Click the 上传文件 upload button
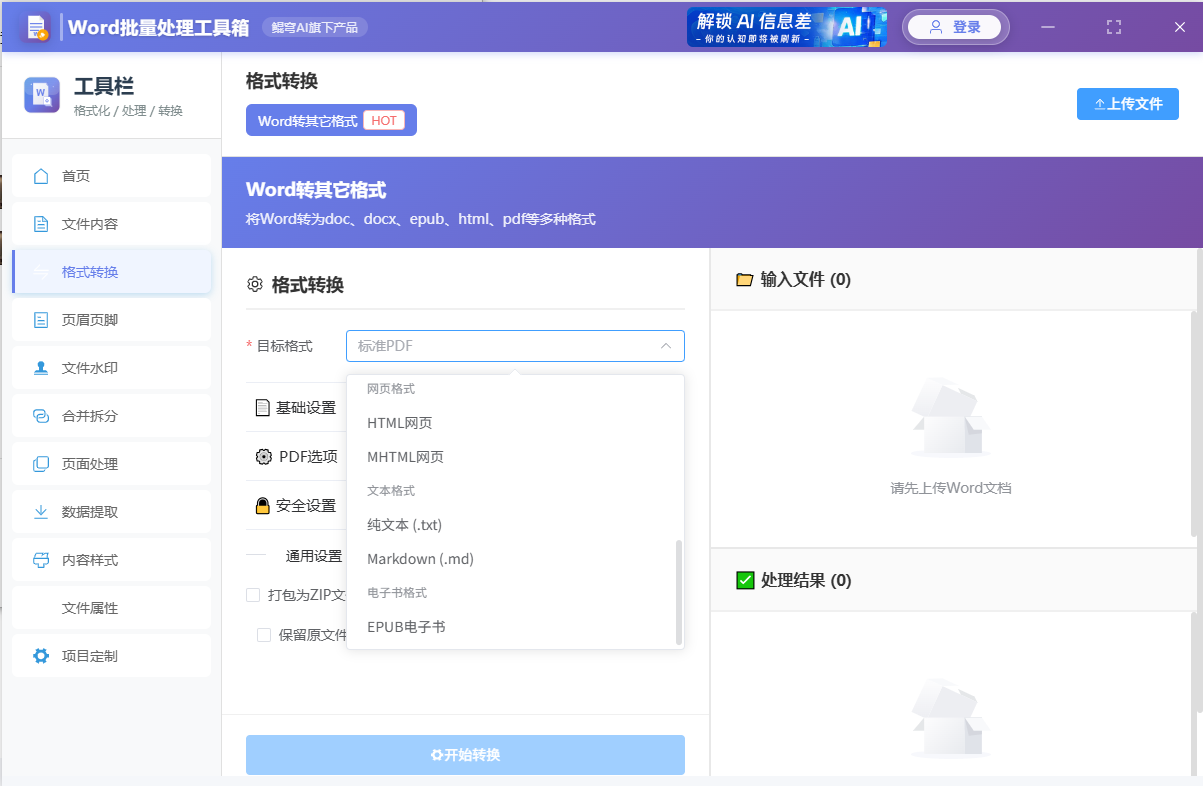The width and height of the screenshot is (1203, 786). point(1127,103)
